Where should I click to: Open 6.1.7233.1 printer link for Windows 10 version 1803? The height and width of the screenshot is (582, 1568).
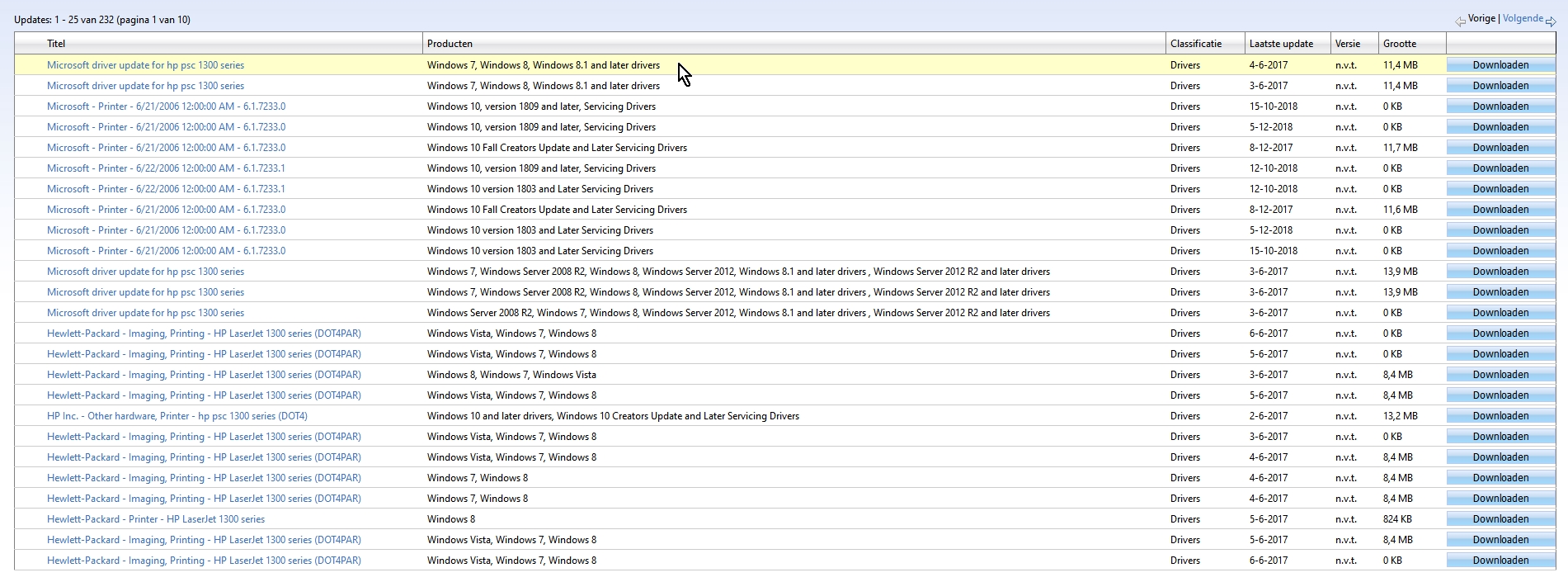point(166,189)
